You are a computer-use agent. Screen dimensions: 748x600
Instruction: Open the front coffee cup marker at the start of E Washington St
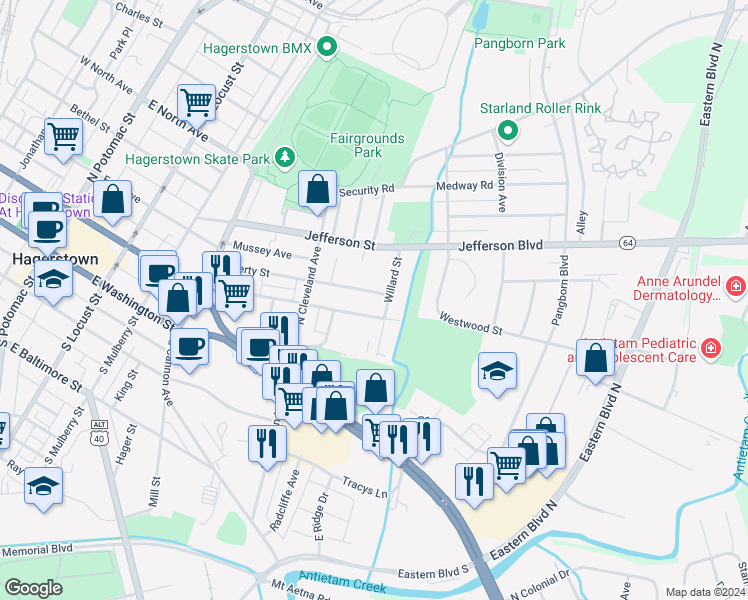click(x=160, y=276)
